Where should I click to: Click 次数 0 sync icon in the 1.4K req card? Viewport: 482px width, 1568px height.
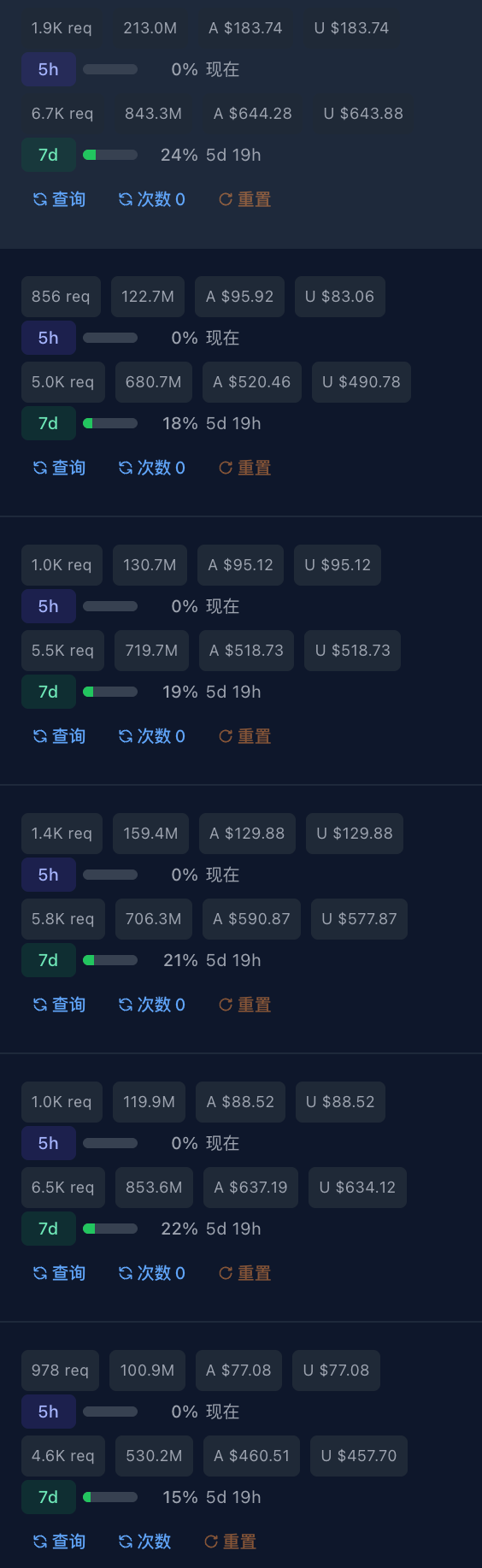click(x=125, y=1005)
